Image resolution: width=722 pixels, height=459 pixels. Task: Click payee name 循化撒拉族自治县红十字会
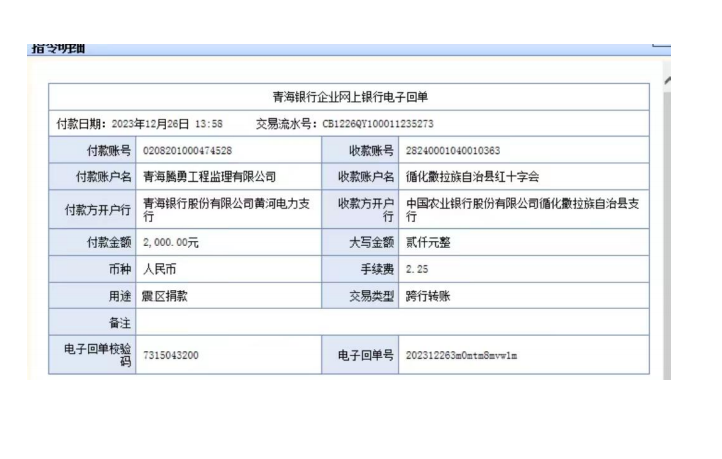(x=473, y=177)
